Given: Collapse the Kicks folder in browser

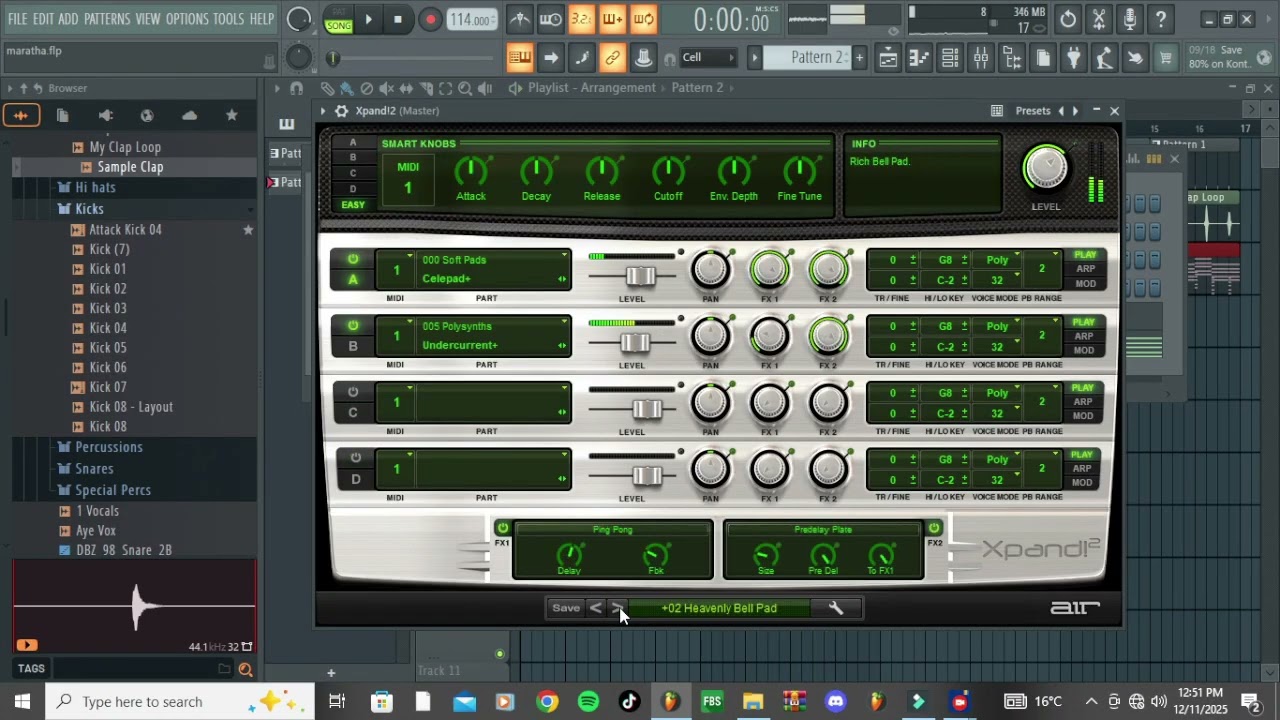Looking at the screenshot, I should 89,209.
